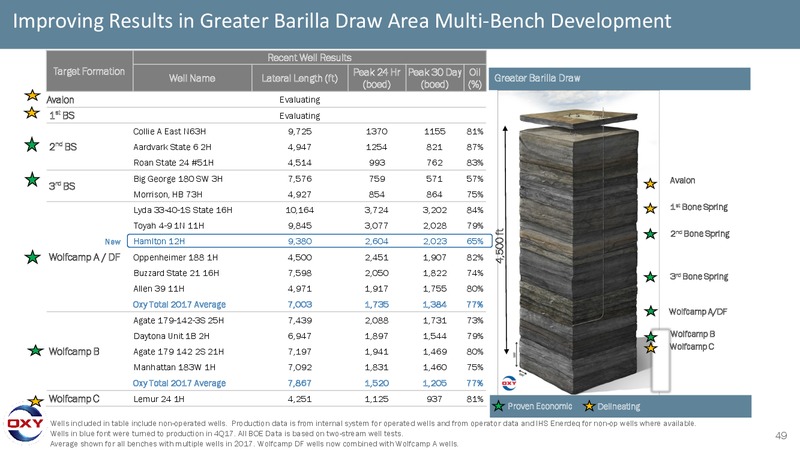Click the 87% oil value for Aardvark State
The height and width of the screenshot is (450, 800).
(x=475, y=147)
